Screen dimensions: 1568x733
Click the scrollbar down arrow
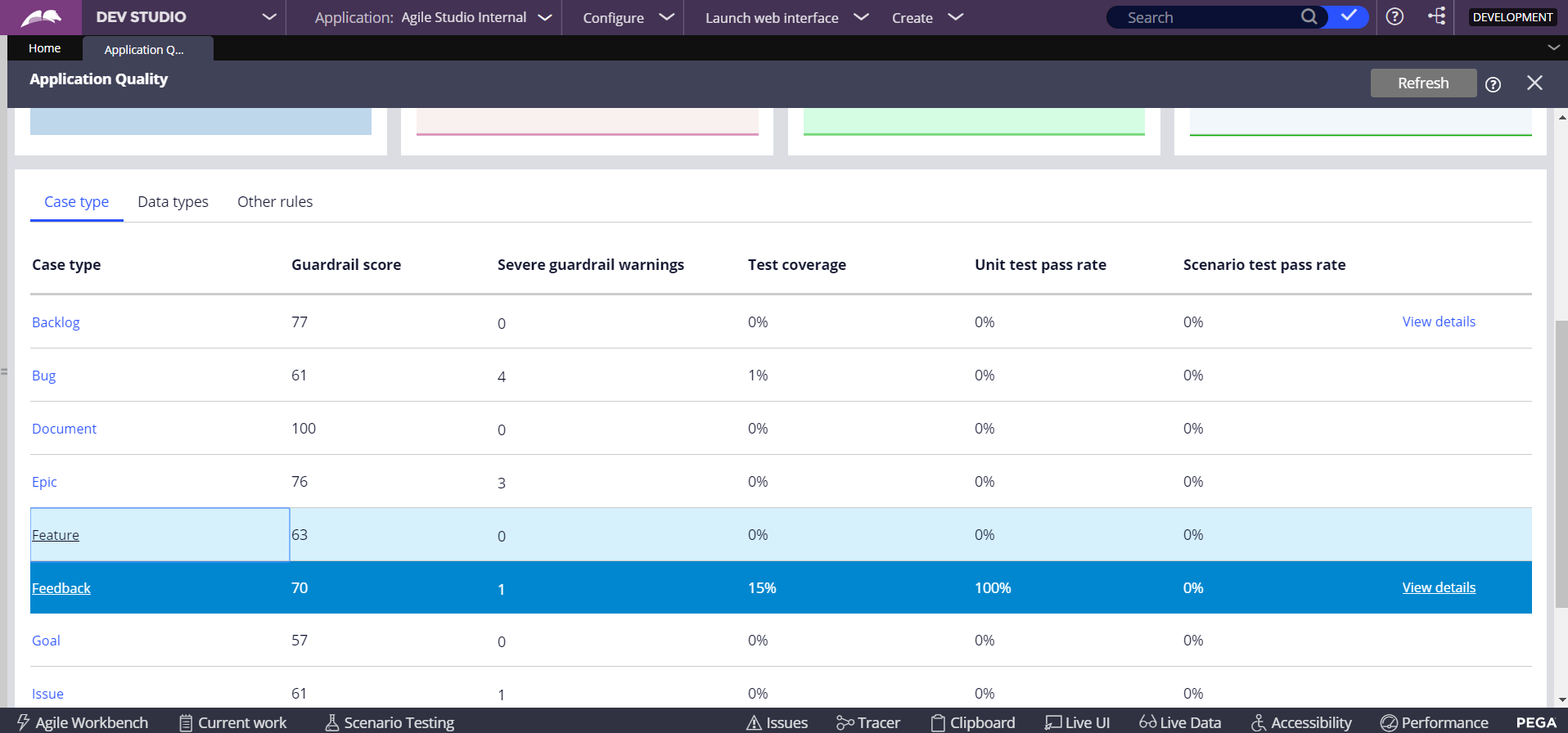(1561, 700)
